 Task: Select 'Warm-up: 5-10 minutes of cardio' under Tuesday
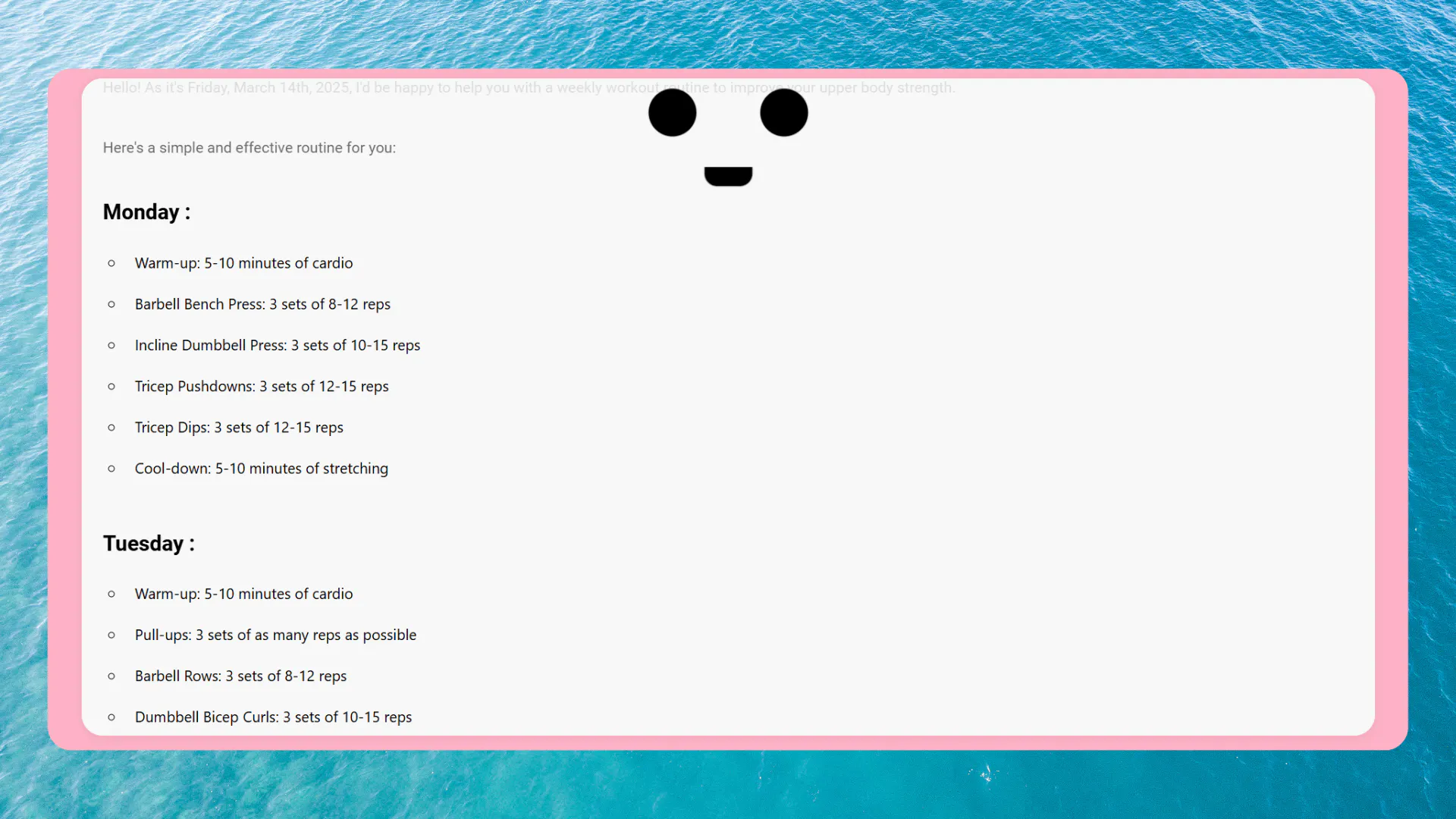tap(243, 594)
